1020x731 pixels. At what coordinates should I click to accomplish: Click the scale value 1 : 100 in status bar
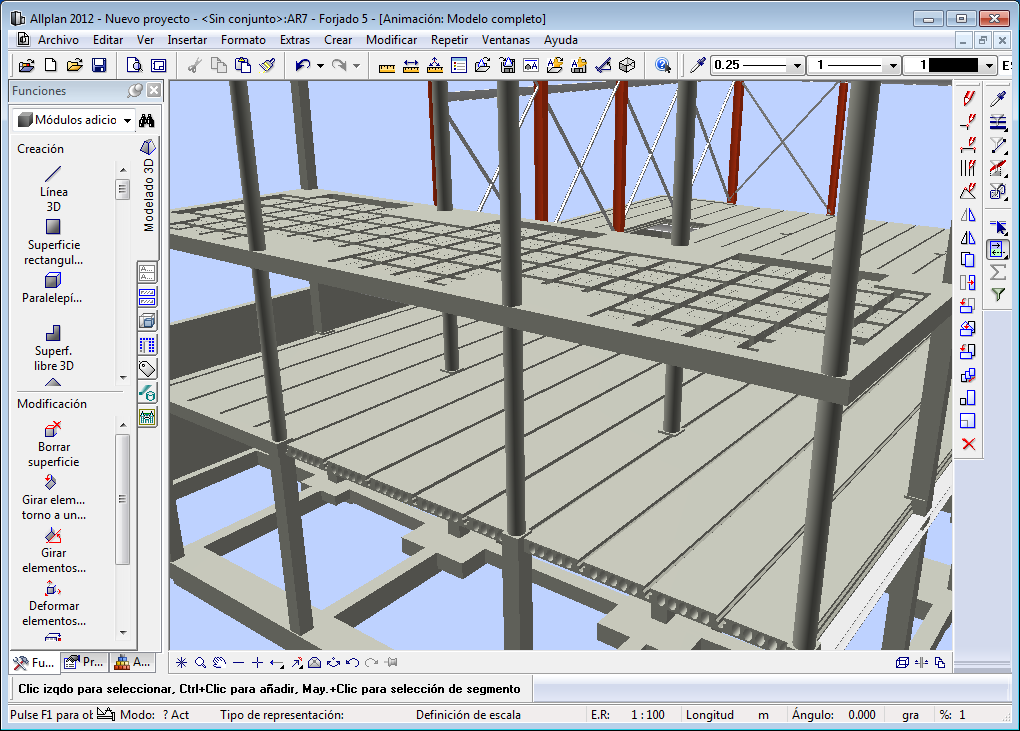[x=647, y=715]
